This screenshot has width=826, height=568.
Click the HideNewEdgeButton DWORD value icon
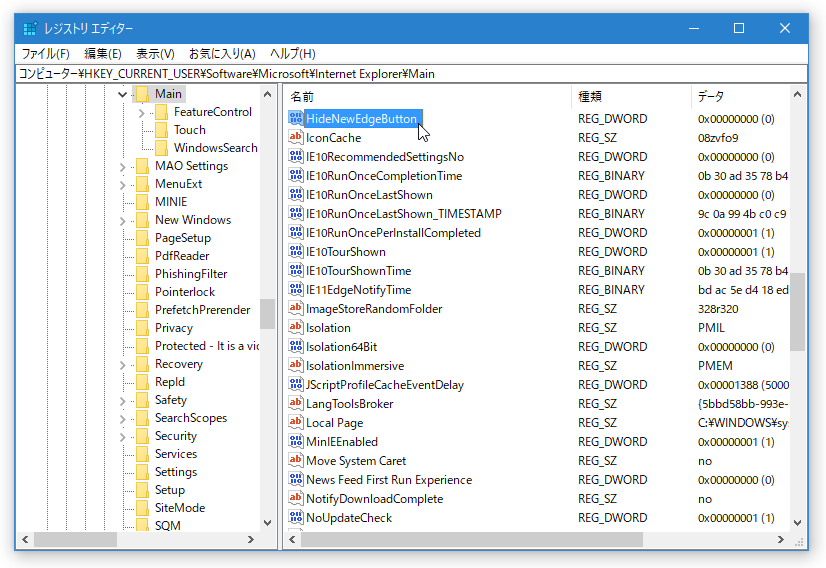pos(296,118)
